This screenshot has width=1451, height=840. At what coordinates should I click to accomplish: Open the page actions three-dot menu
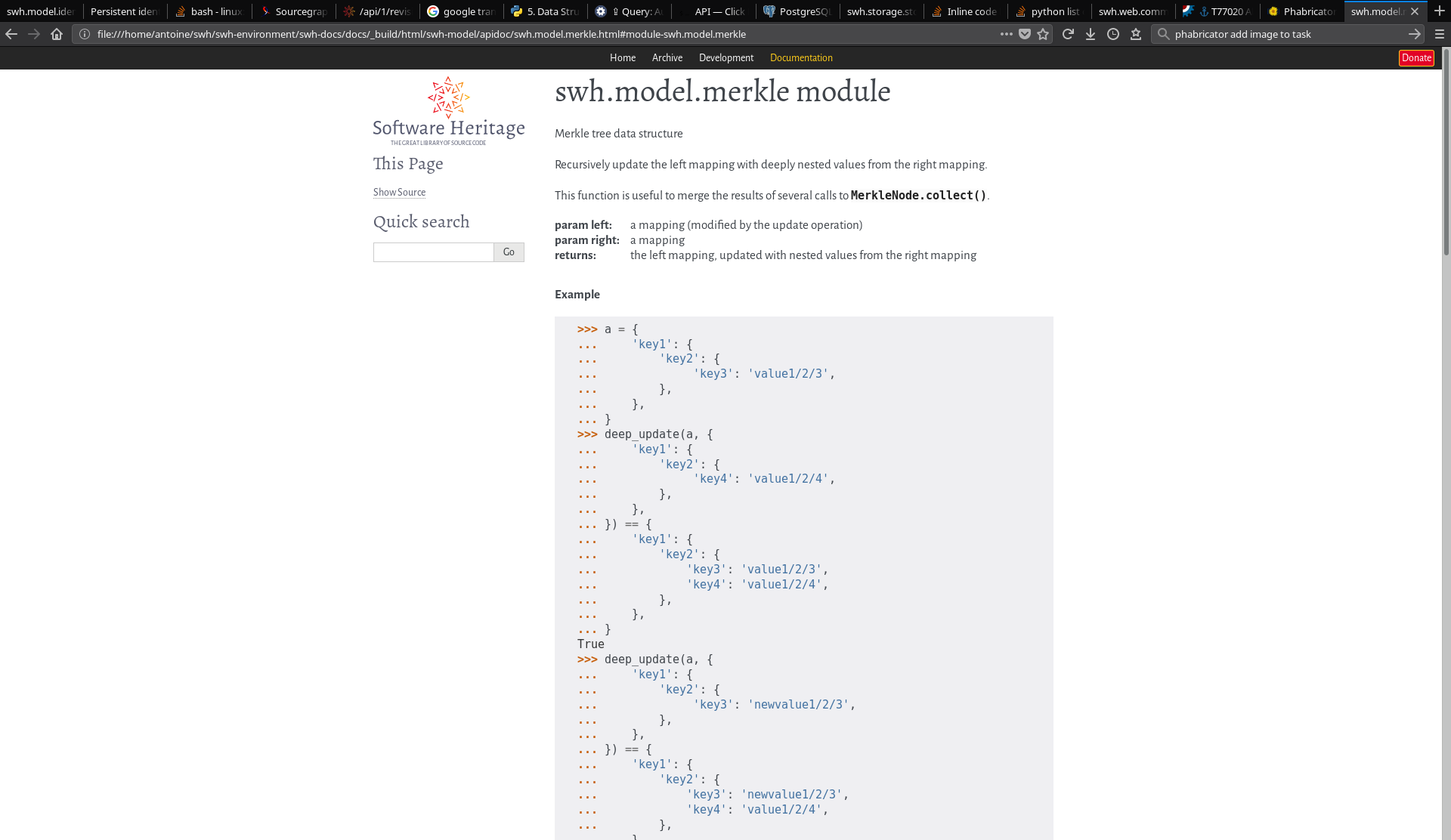tap(1006, 34)
